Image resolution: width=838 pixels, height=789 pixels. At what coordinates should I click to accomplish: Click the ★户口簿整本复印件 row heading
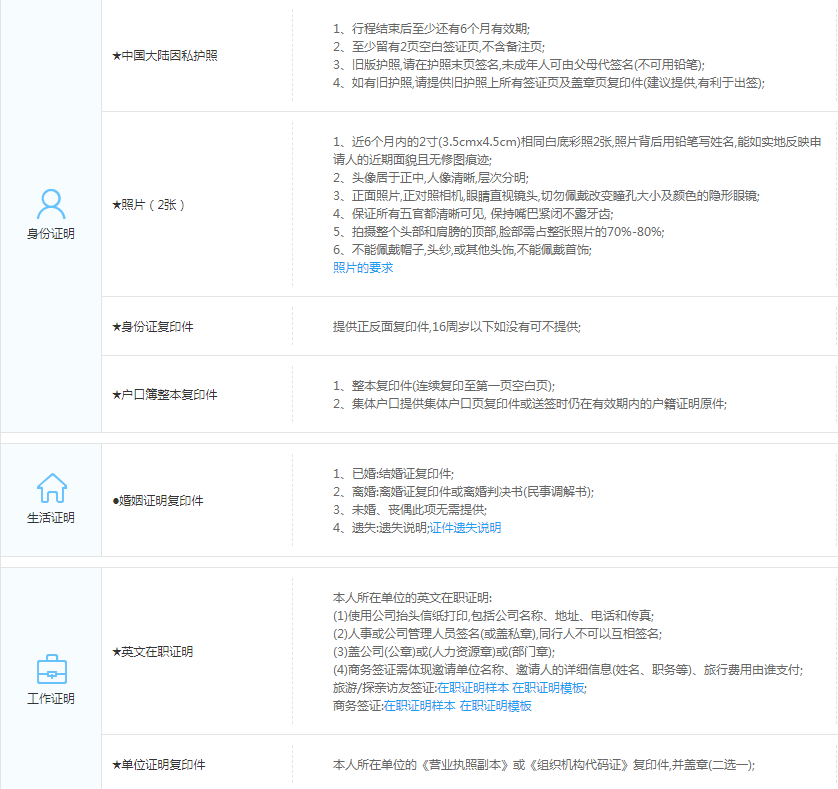click(x=164, y=394)
